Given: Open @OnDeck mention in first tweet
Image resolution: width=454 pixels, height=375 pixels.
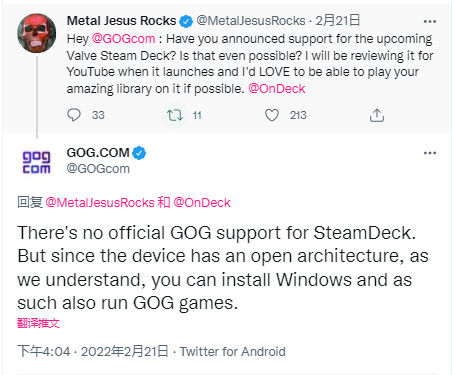Looking at the screenshot, I should [277, 89].
